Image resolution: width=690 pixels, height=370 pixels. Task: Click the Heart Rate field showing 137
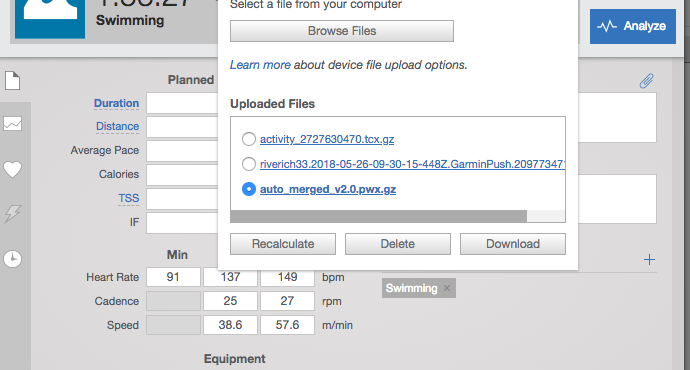point(230,277)
